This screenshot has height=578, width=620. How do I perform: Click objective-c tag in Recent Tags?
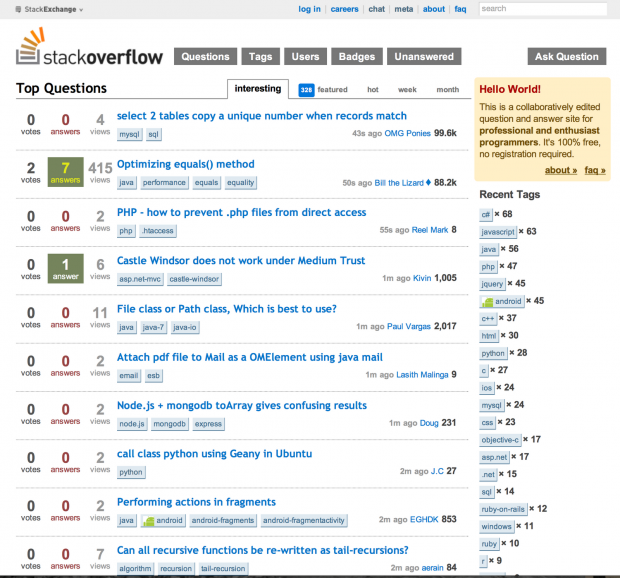(500, 440)
